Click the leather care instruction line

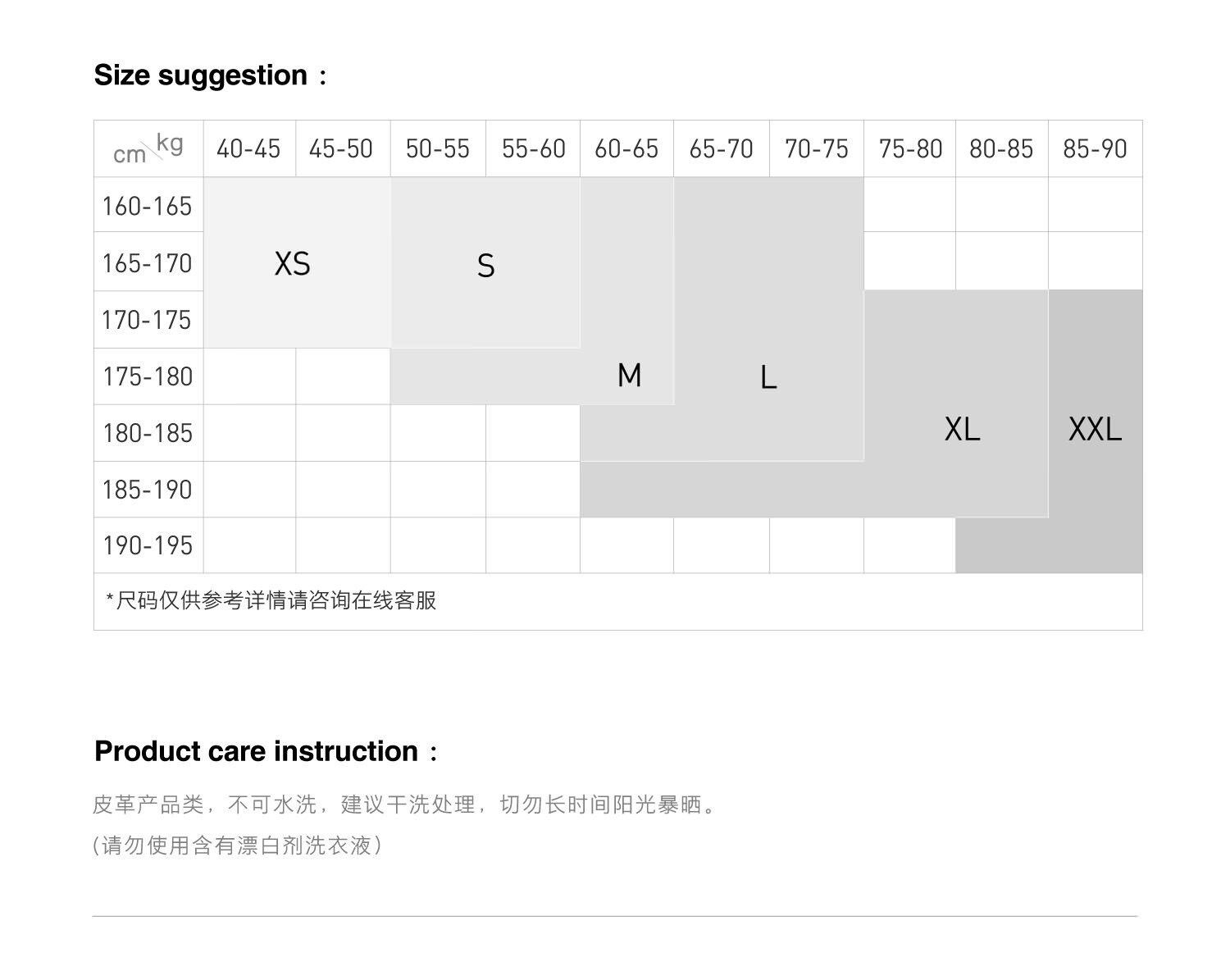point(405,805)
